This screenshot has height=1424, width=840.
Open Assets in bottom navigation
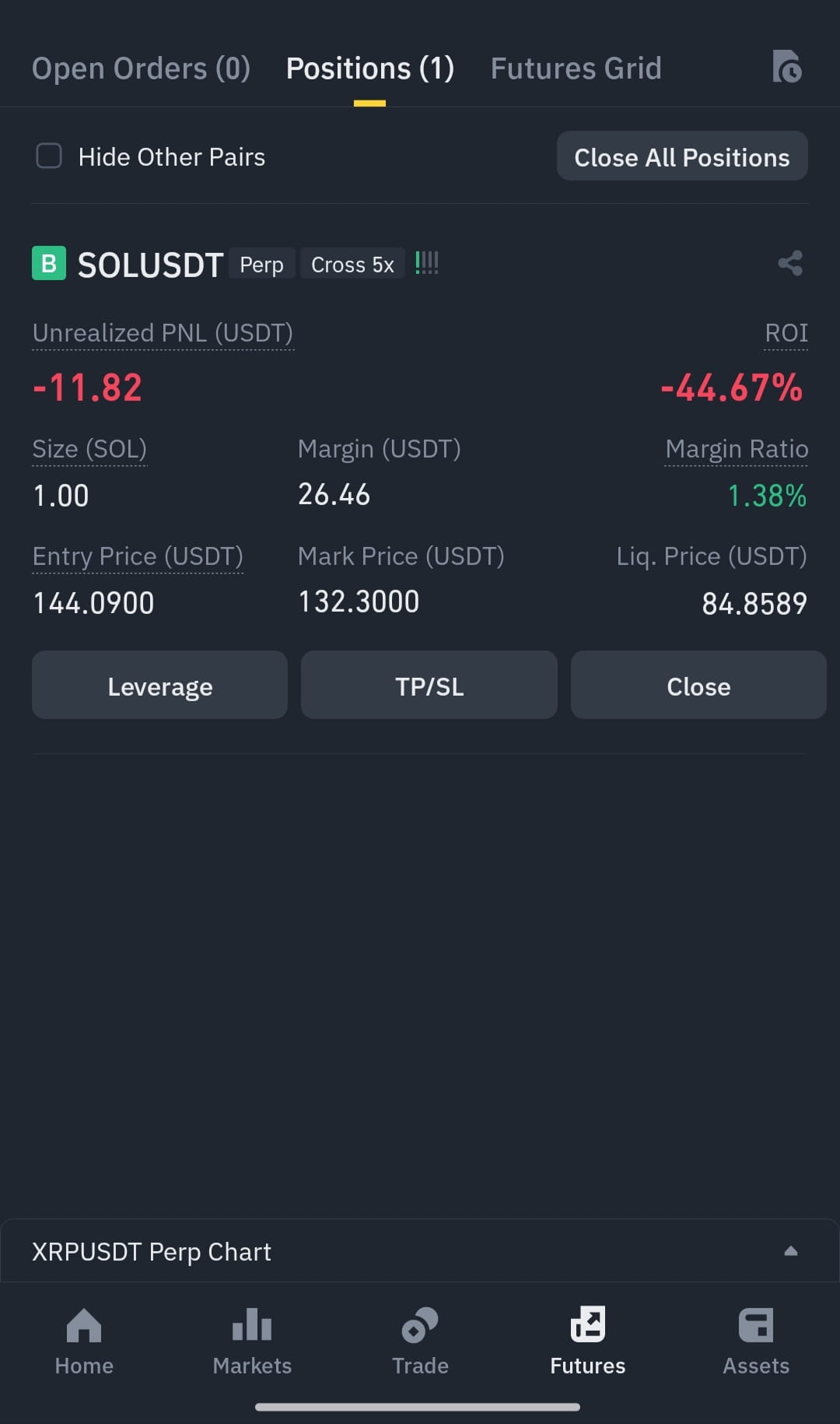(x=756, y=1342)
